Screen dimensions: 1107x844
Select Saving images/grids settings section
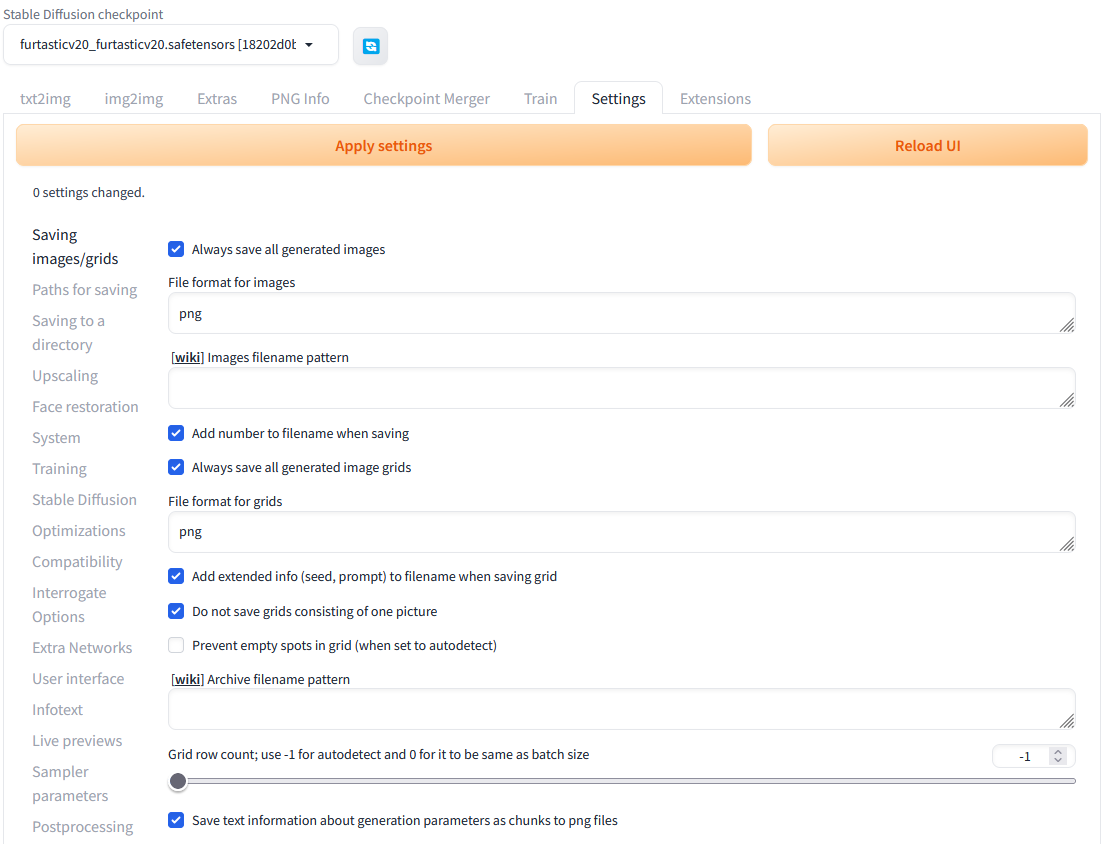(x=75, y=246)
